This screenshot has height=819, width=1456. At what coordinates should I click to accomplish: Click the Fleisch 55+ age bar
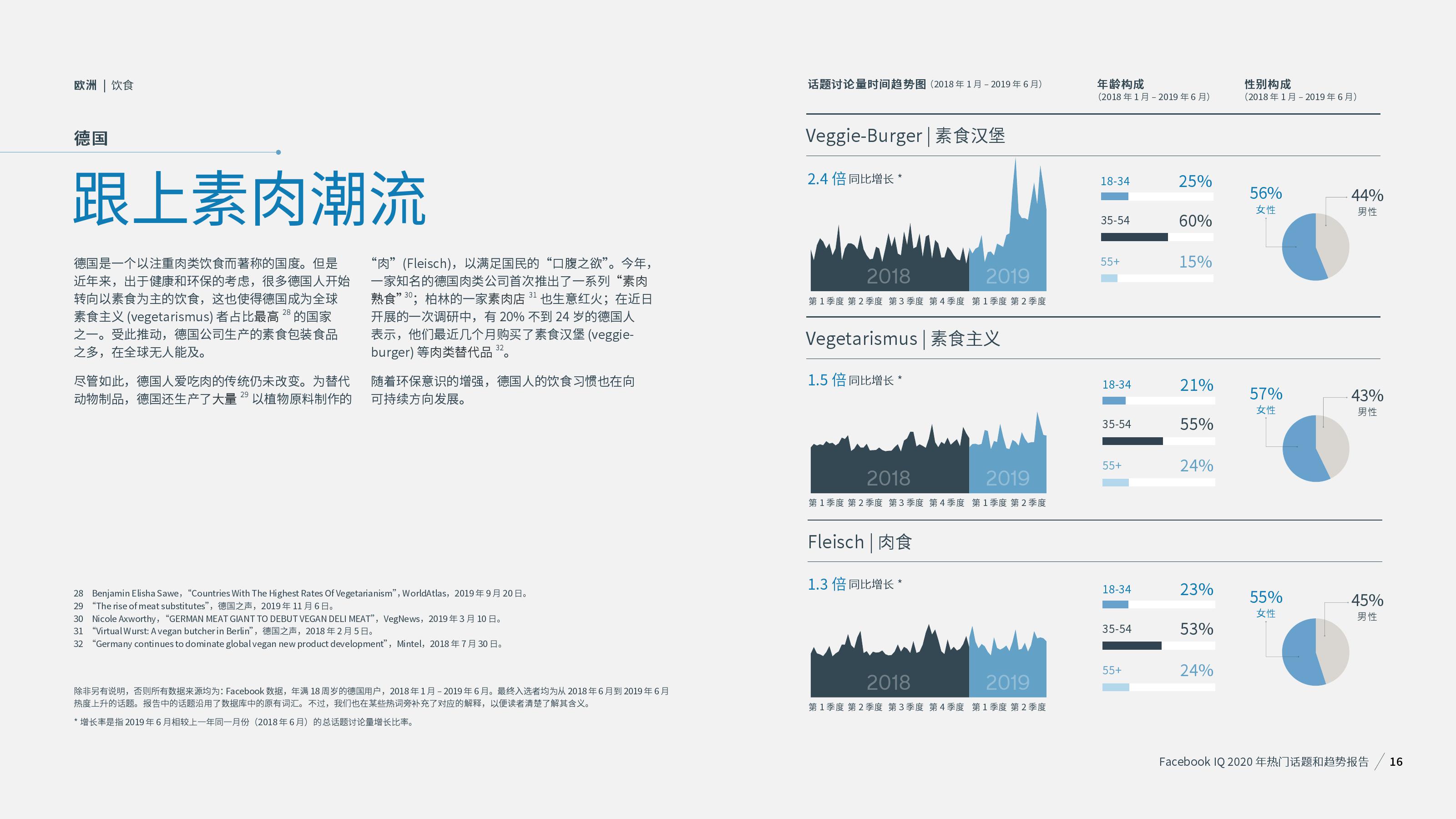point(1115,687)
